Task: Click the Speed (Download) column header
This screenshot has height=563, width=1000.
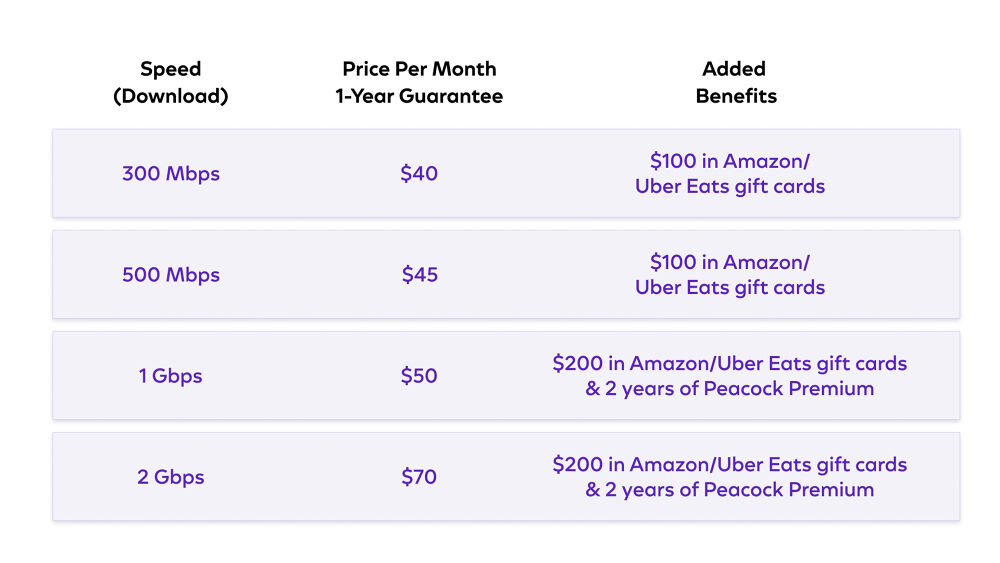Action: [170, 83]
